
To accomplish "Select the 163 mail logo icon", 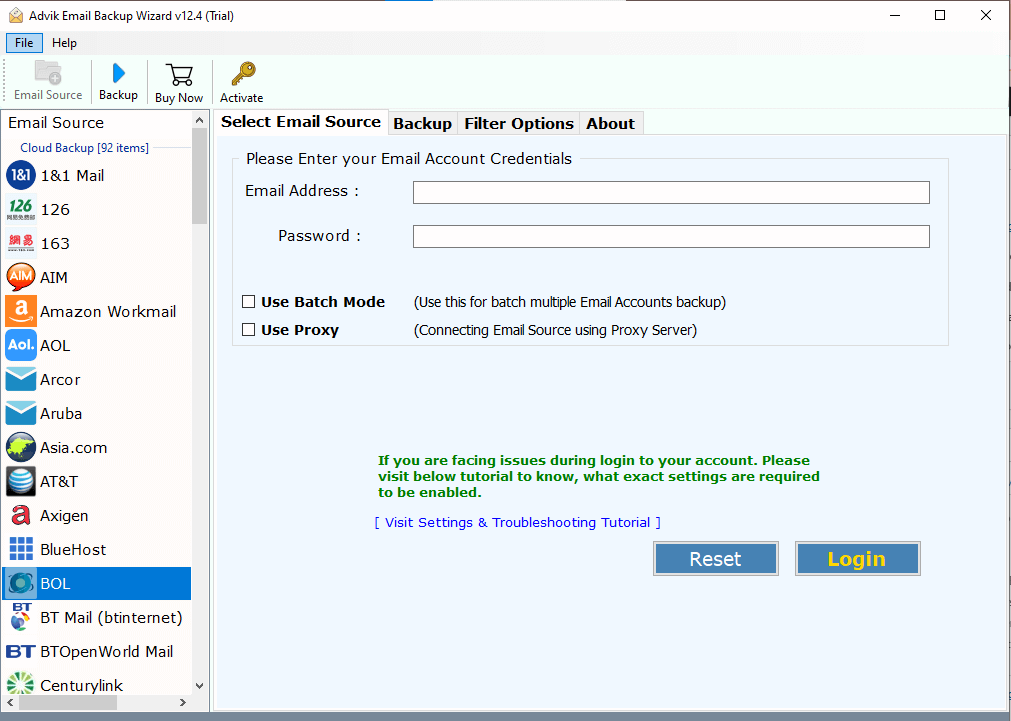I will [x=21, y=243].
